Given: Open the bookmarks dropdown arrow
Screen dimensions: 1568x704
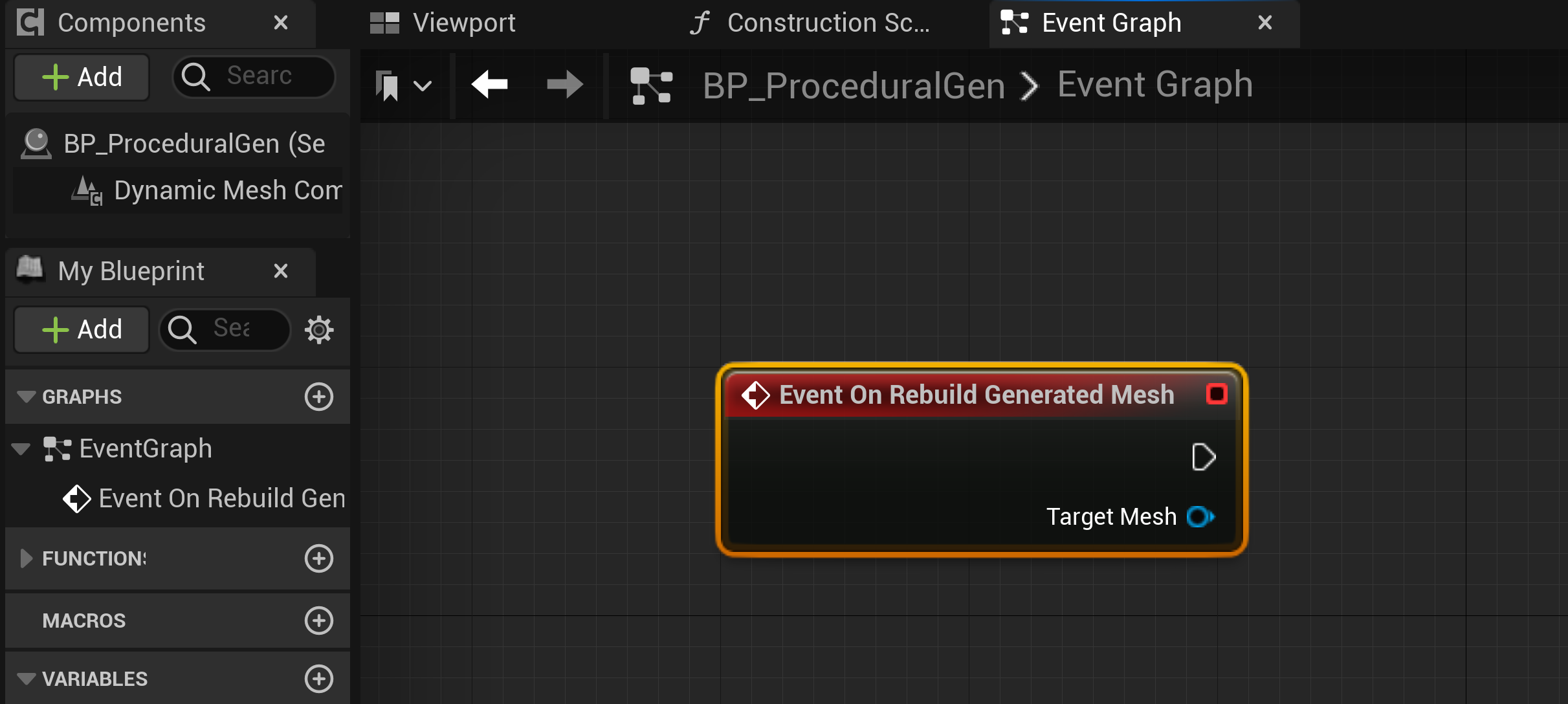Looking at the screenshot, I should pos(423,85).
